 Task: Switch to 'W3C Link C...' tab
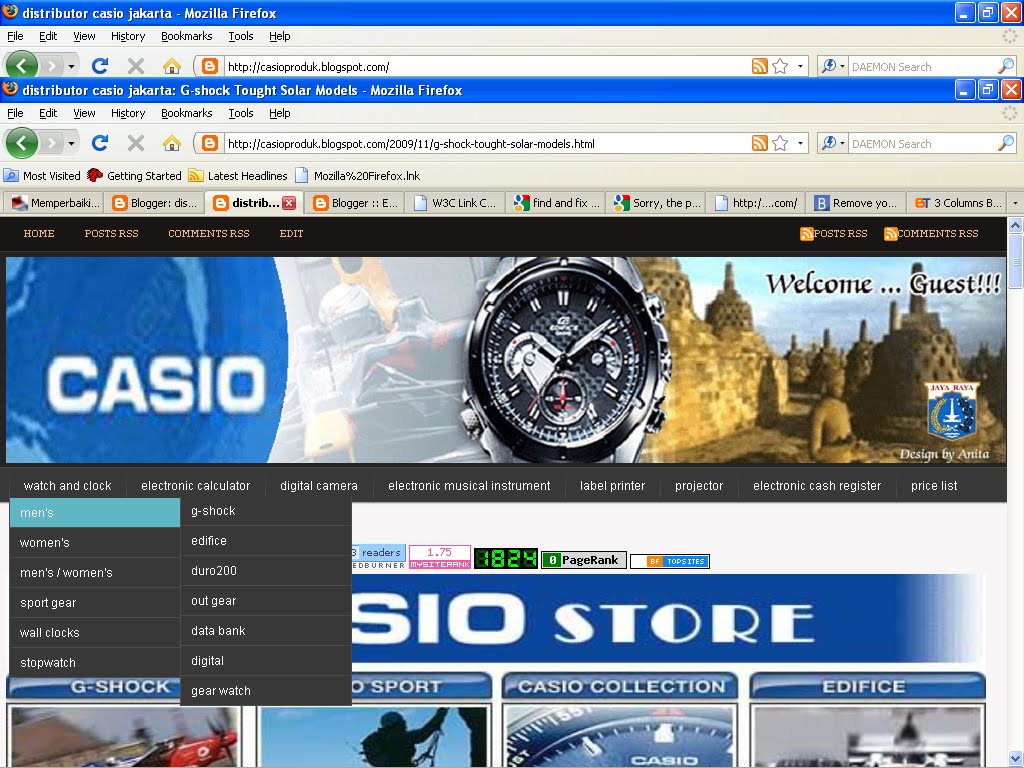point(455,203)
